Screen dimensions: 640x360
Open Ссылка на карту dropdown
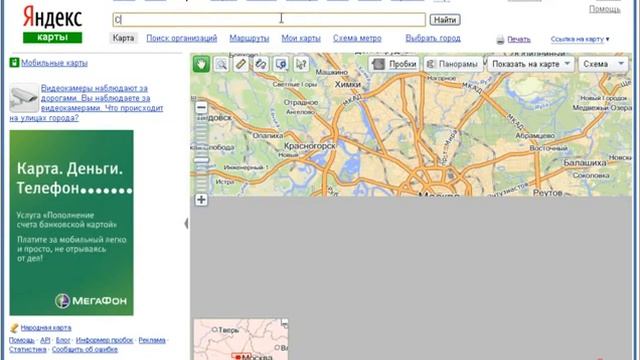(x=580, y=39)
